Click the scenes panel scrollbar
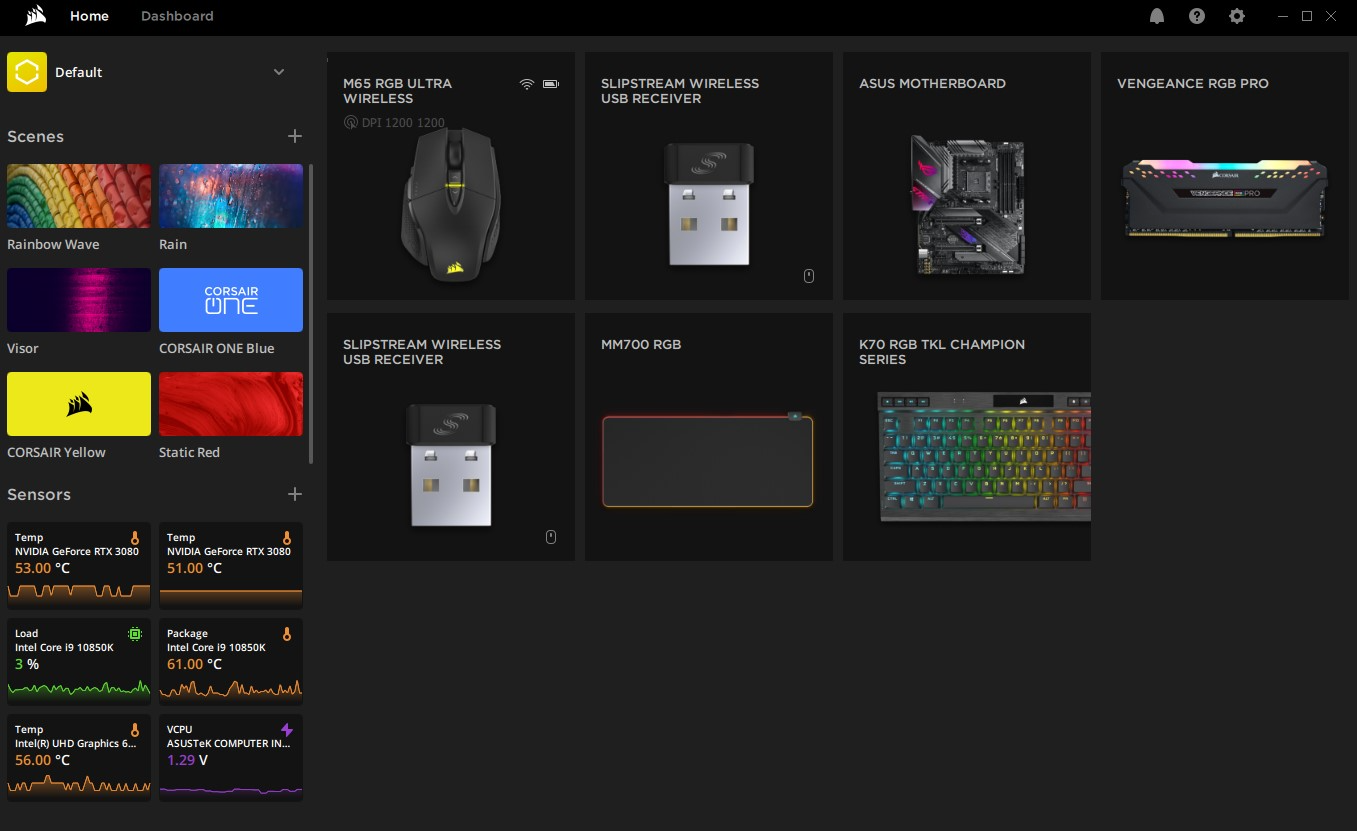 click(x=311, y=314)
